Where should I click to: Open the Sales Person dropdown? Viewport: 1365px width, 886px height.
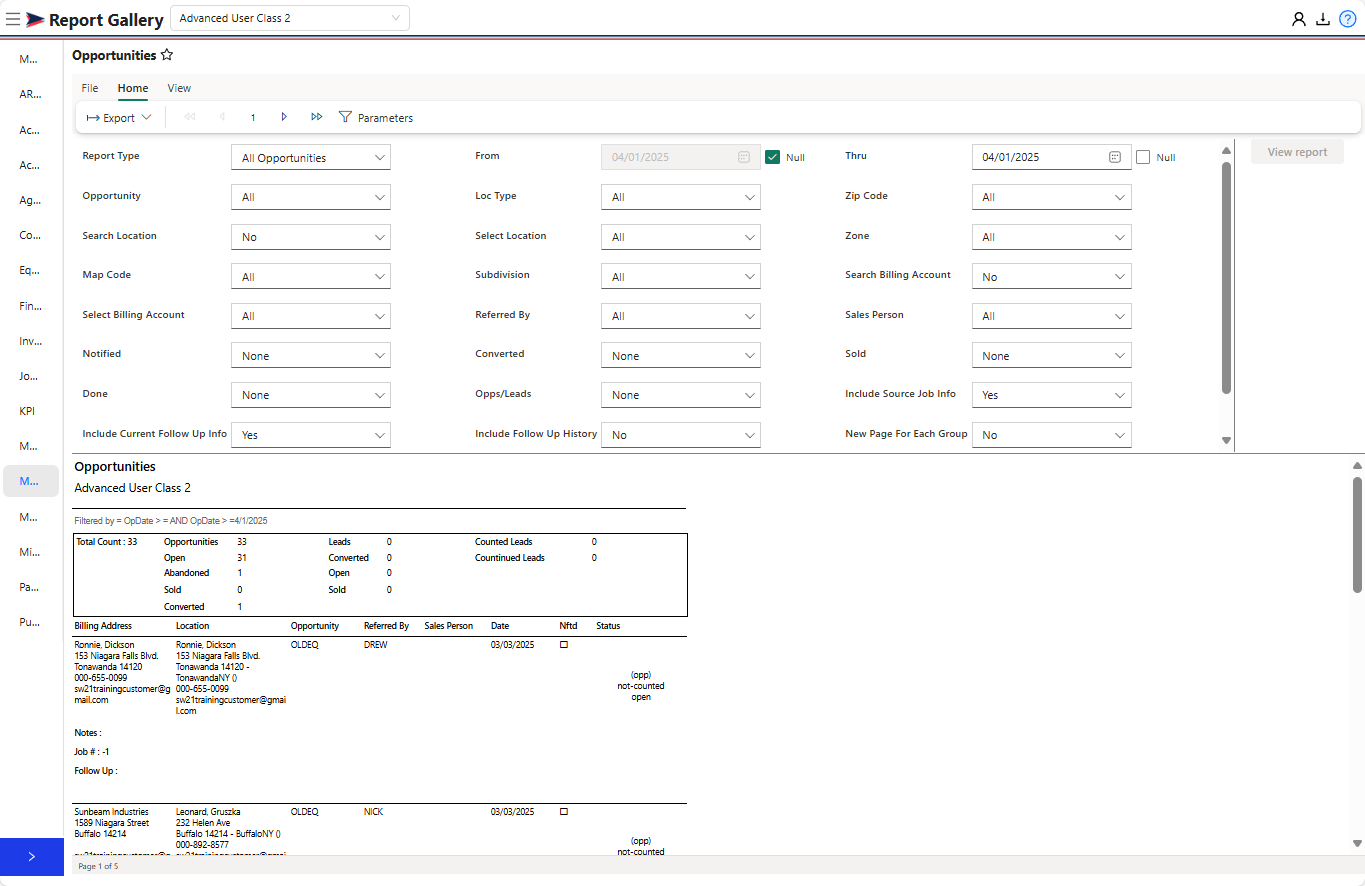tap(1052, 316)
